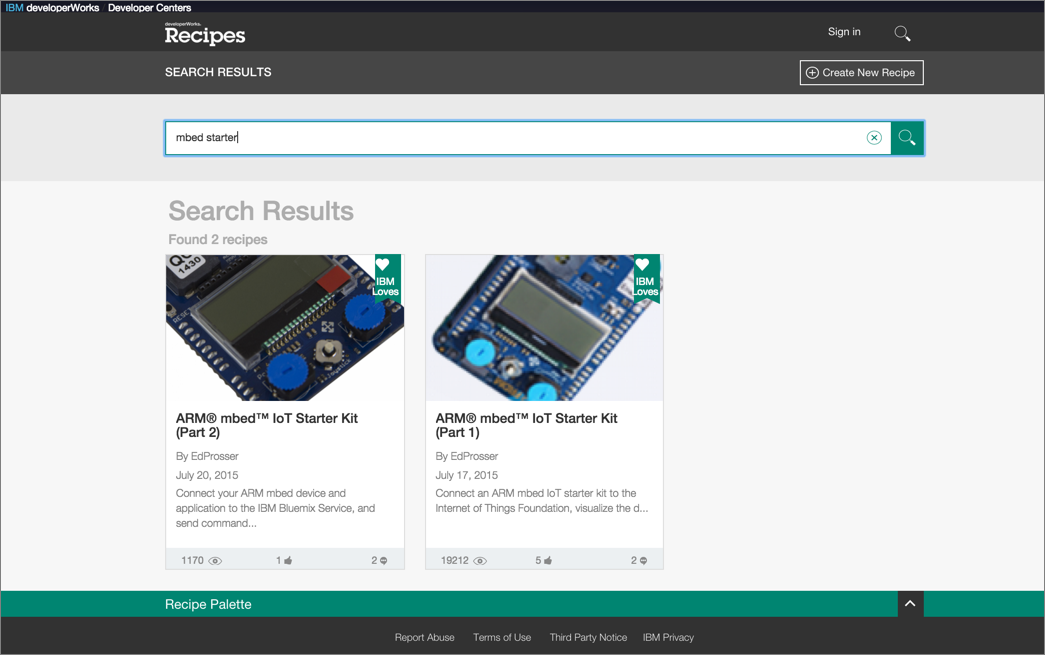Open IBM Privacy footer link

(668, 638)
